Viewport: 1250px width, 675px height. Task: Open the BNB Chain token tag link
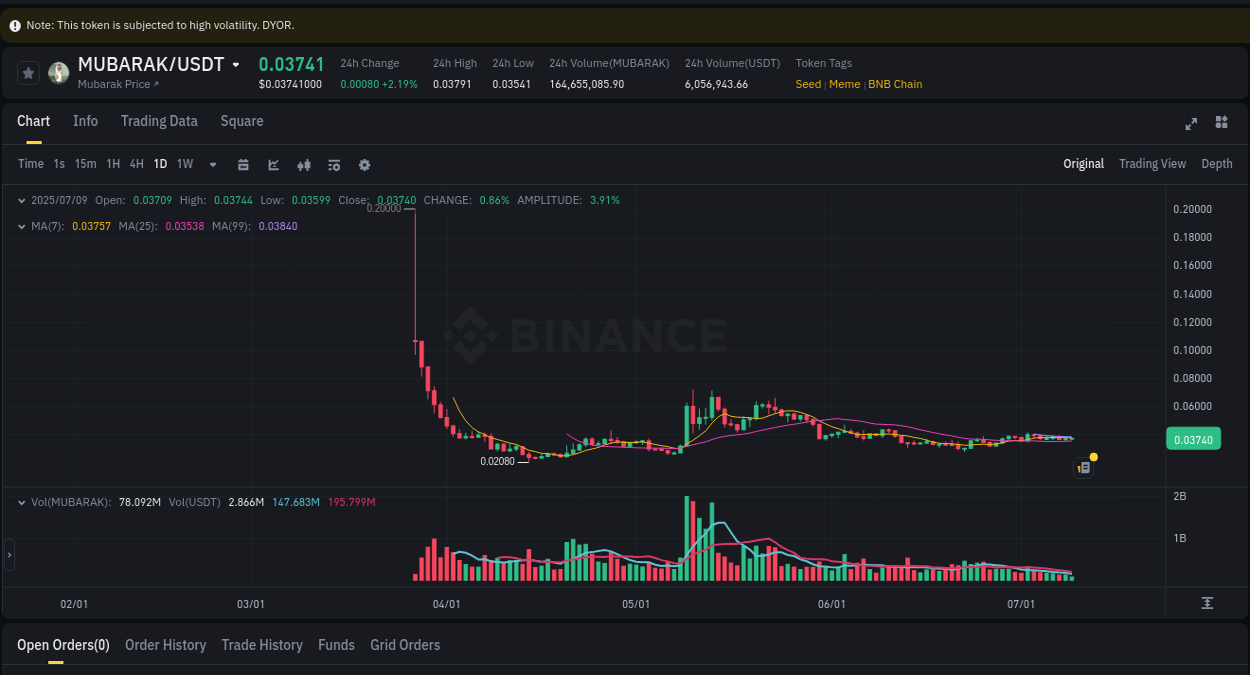click(895, 84)
